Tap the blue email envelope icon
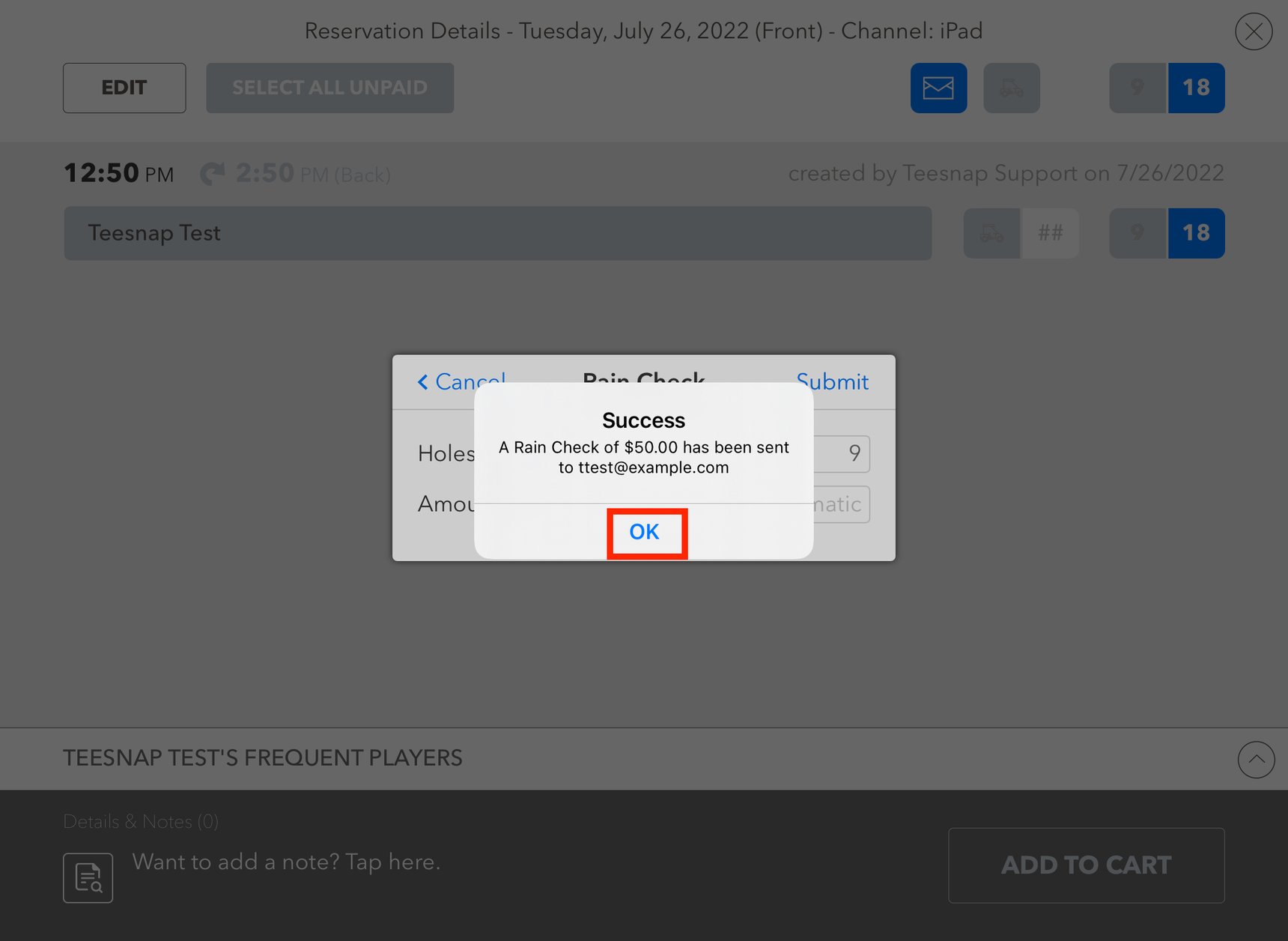The height and width of the screenshot is (941, 1288). (938, 88)
